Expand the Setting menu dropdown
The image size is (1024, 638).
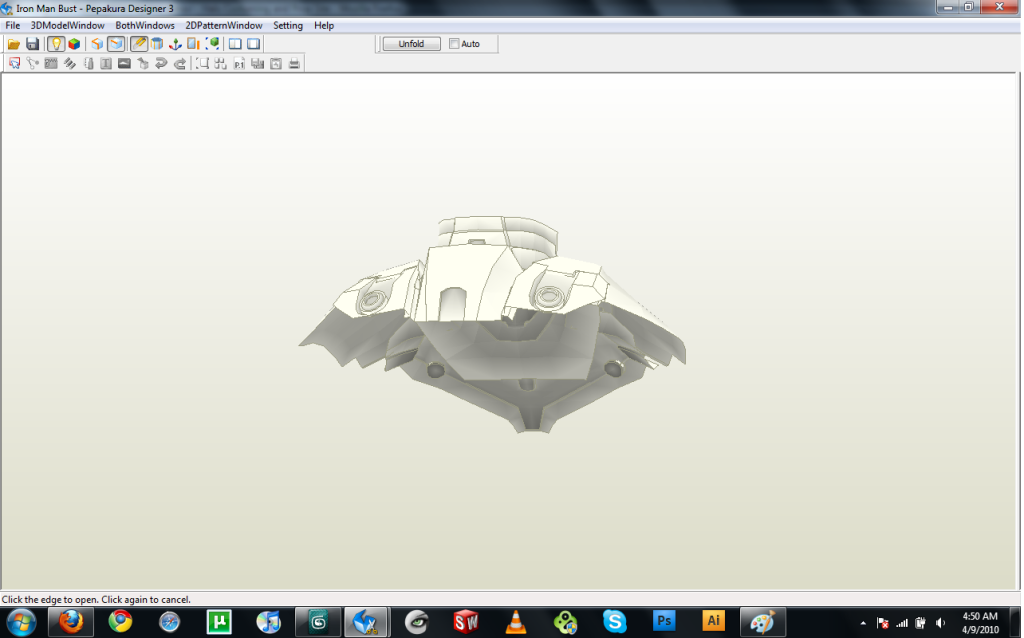[x=288, y=25]
